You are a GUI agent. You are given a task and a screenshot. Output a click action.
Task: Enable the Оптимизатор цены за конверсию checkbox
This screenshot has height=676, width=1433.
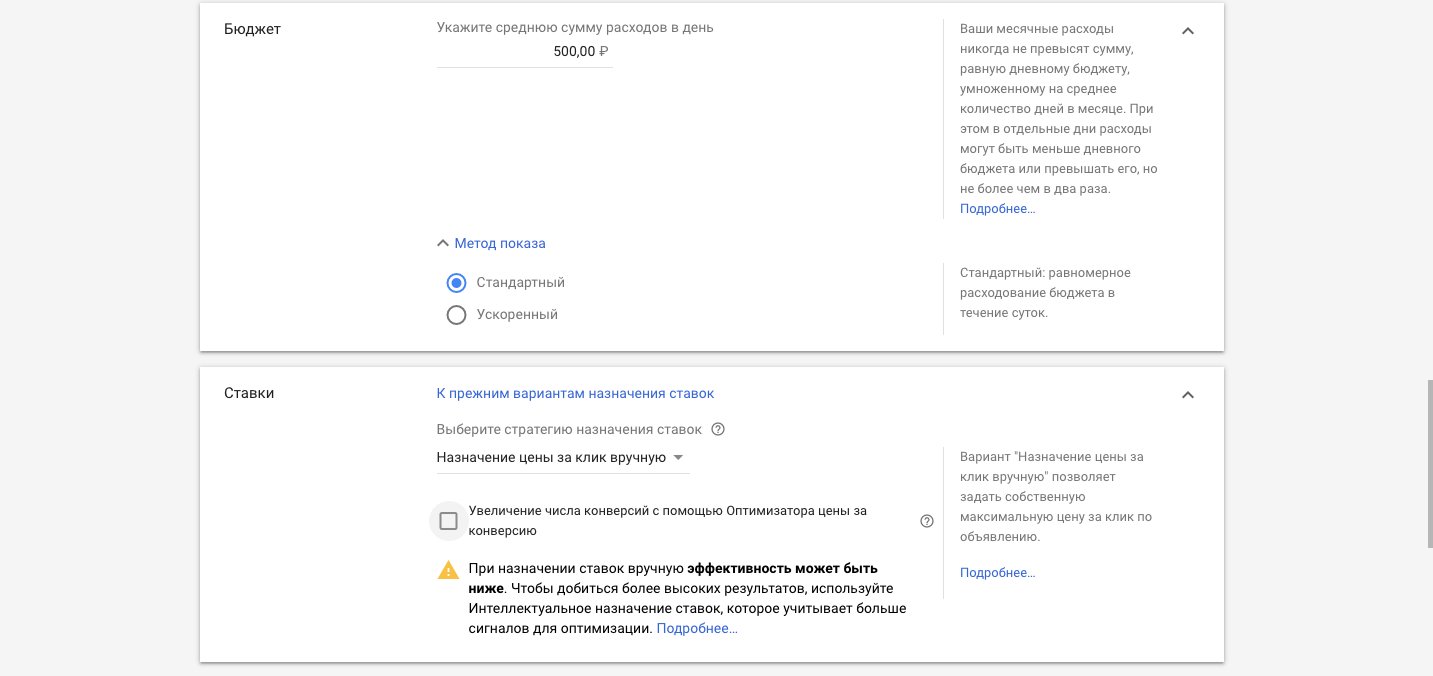click(448, 520)
